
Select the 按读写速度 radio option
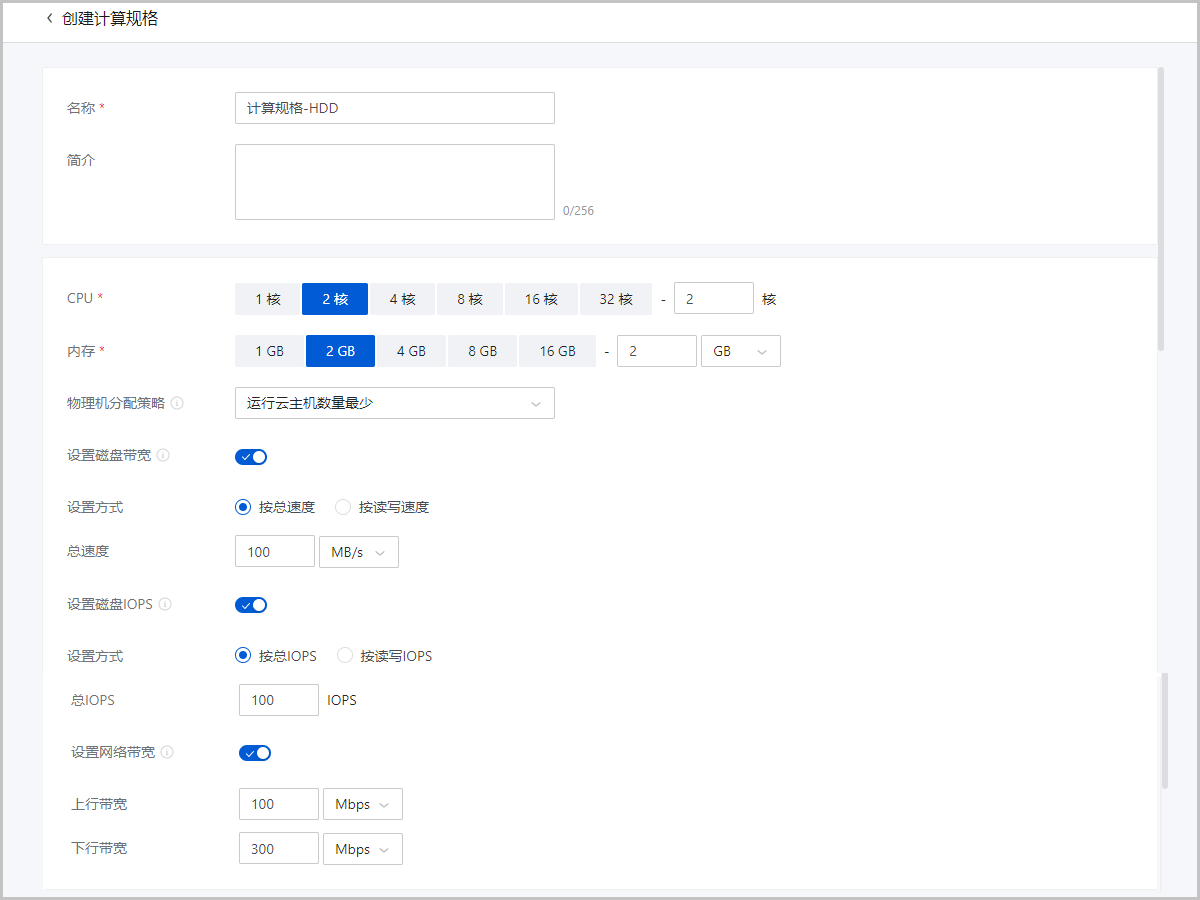click(343, 507)
